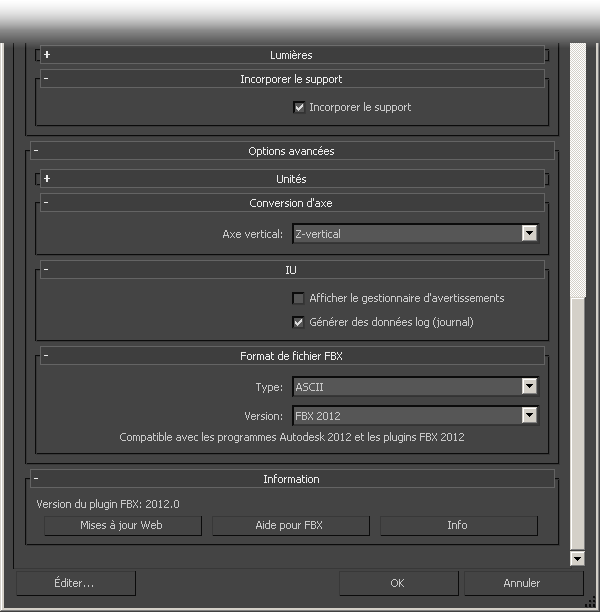Screen dimensions: 600x612
Task: Collapse the Format de fichier FBX rollout
Action: [x=292, y=356]
